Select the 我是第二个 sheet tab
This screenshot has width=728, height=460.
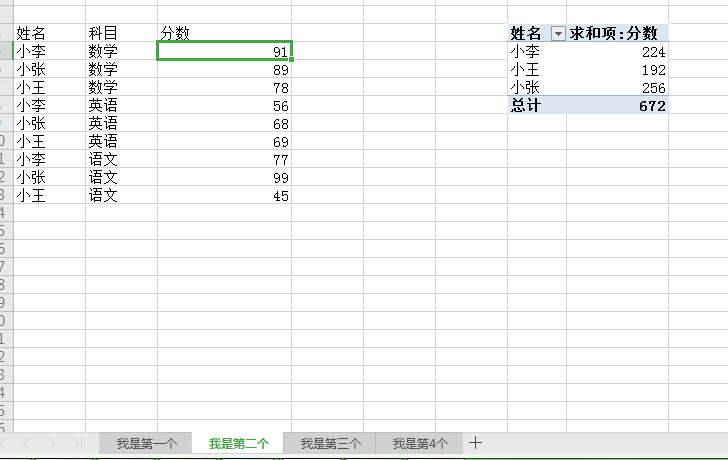[238, 443]
